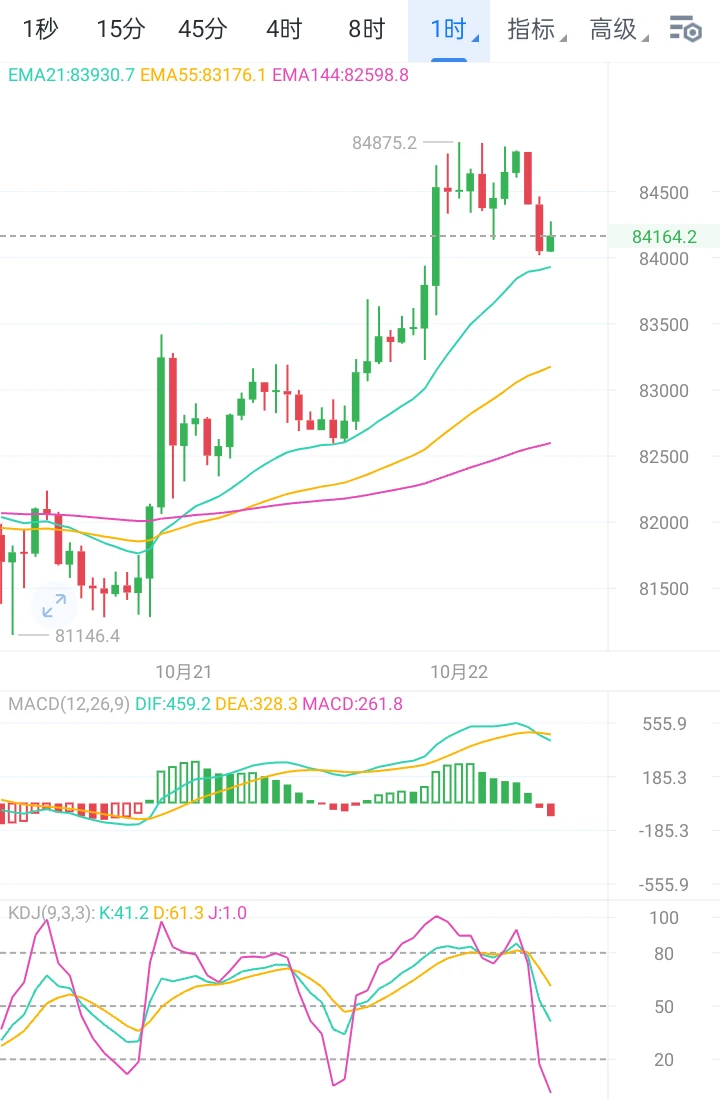Viewport: 720px width, 1099px height.
Task: Tap the 83000 price axis label
Action: point(663,390)
